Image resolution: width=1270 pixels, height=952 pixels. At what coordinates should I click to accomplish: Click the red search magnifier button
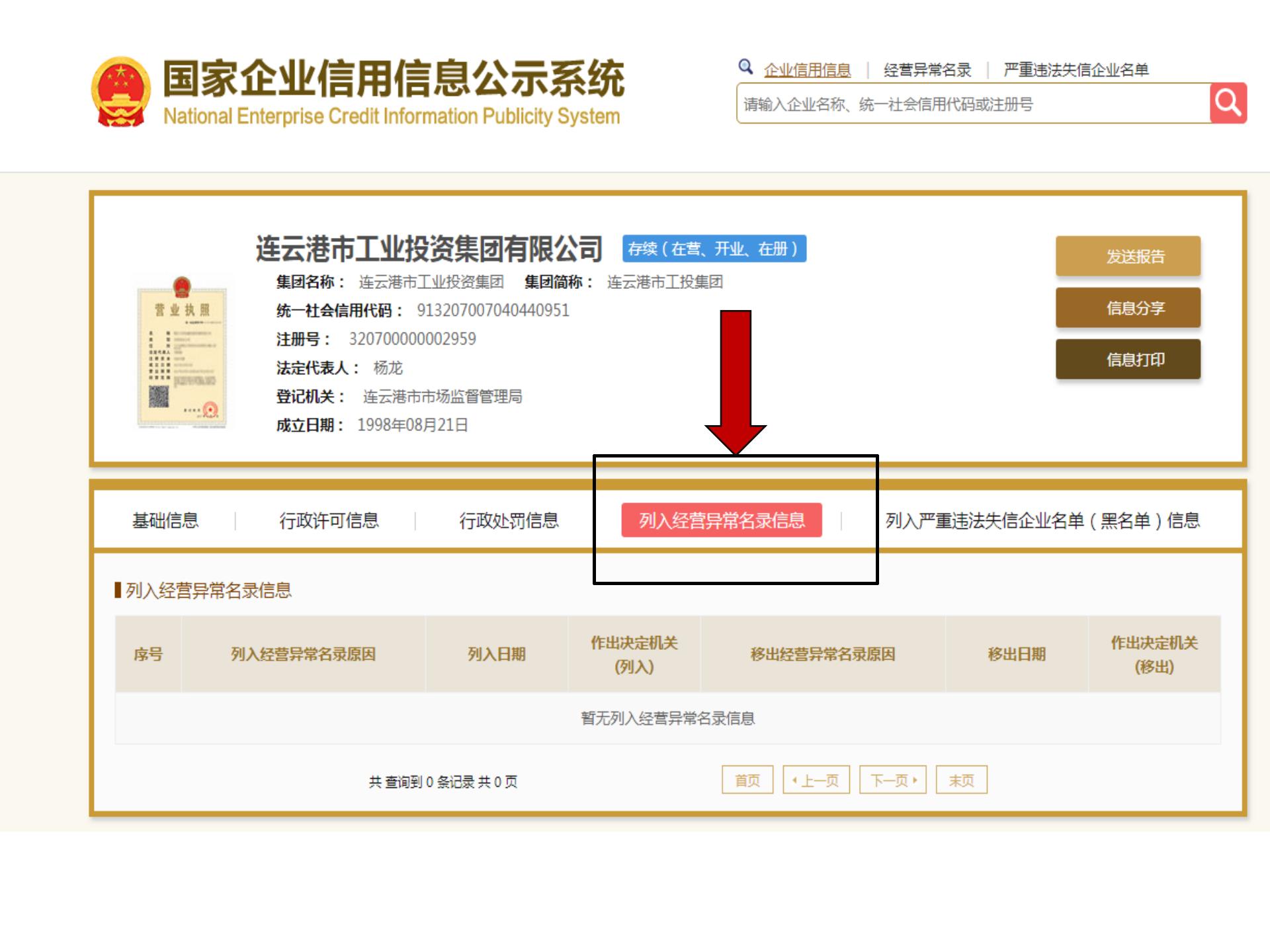click(x=1228, y=103)
